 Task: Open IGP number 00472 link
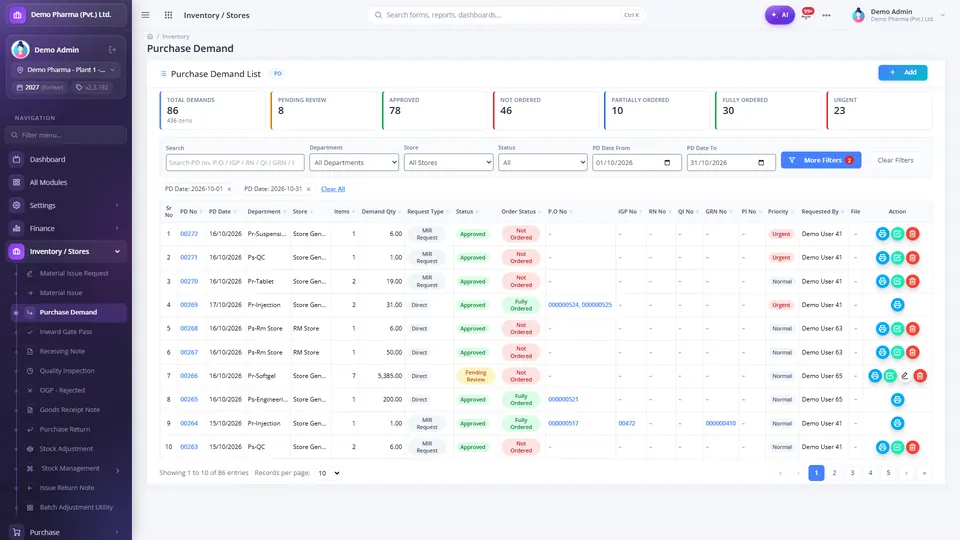pos(626,423)
